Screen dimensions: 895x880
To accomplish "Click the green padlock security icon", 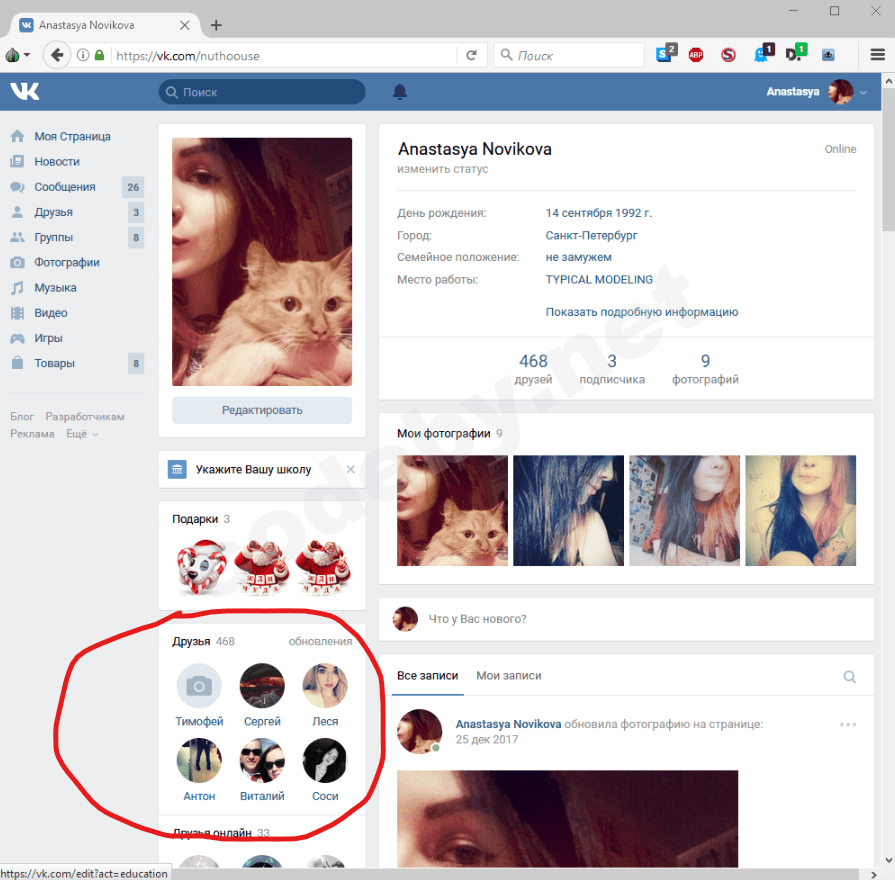I will coord(99,55).
